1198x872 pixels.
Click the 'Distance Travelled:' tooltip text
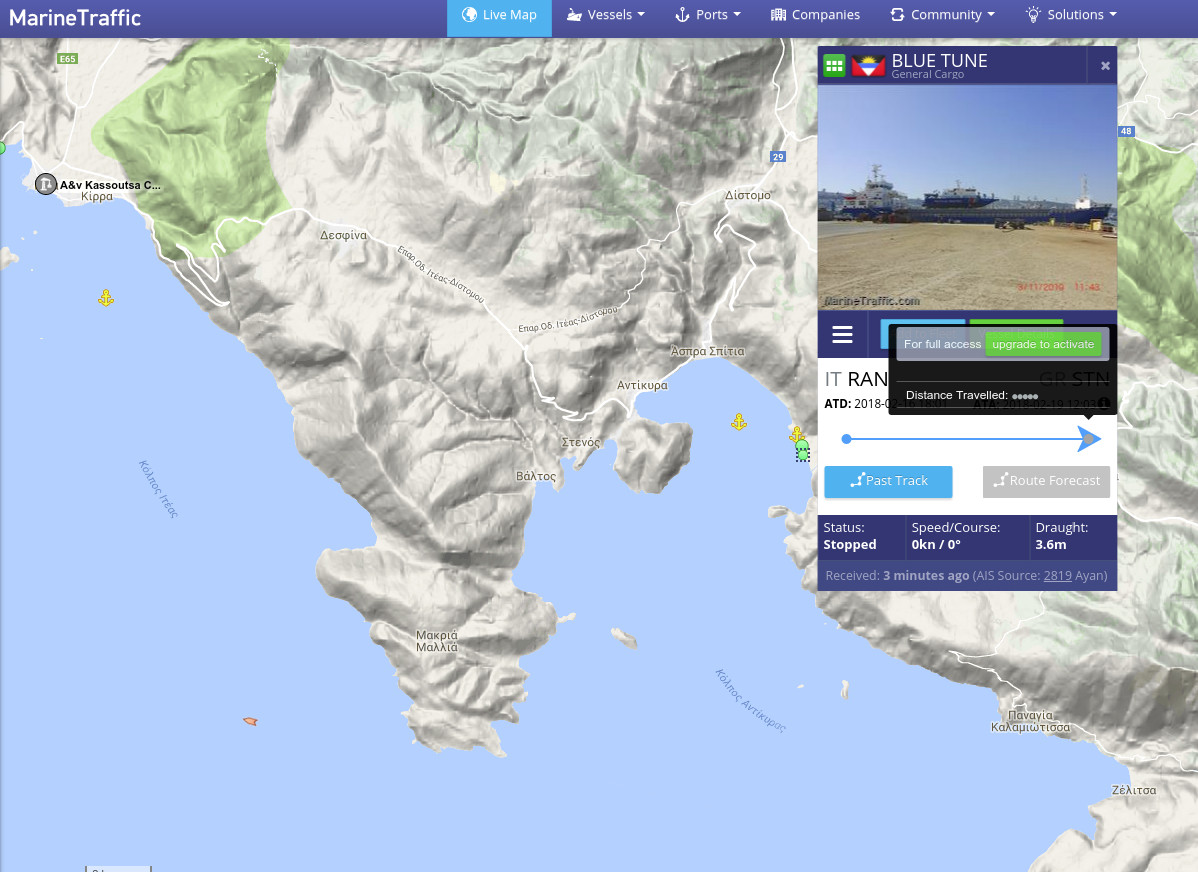point(957,395)
